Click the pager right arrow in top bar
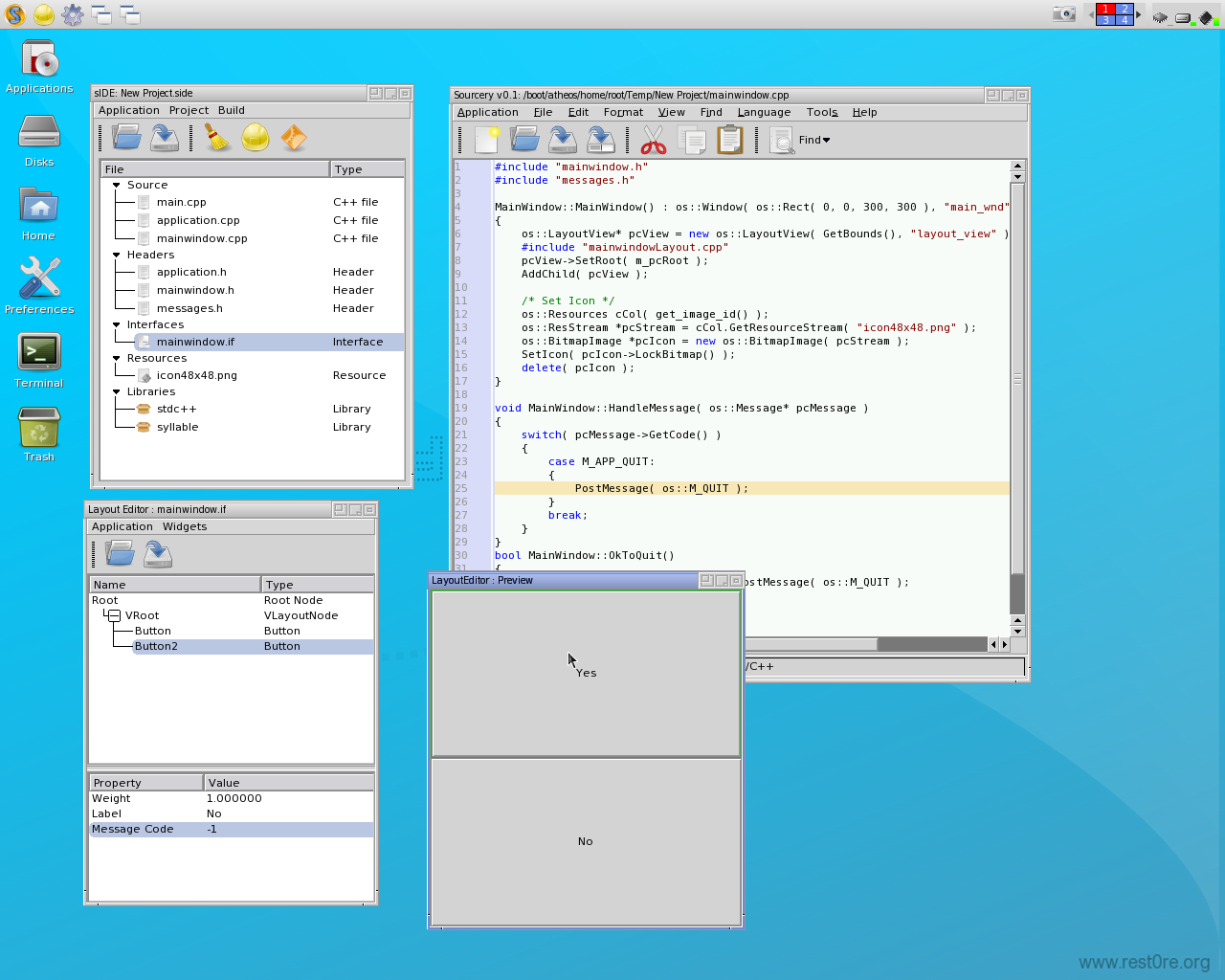Image resolution: width=1225 pixels, height=980 pixels. (1139, 14)
